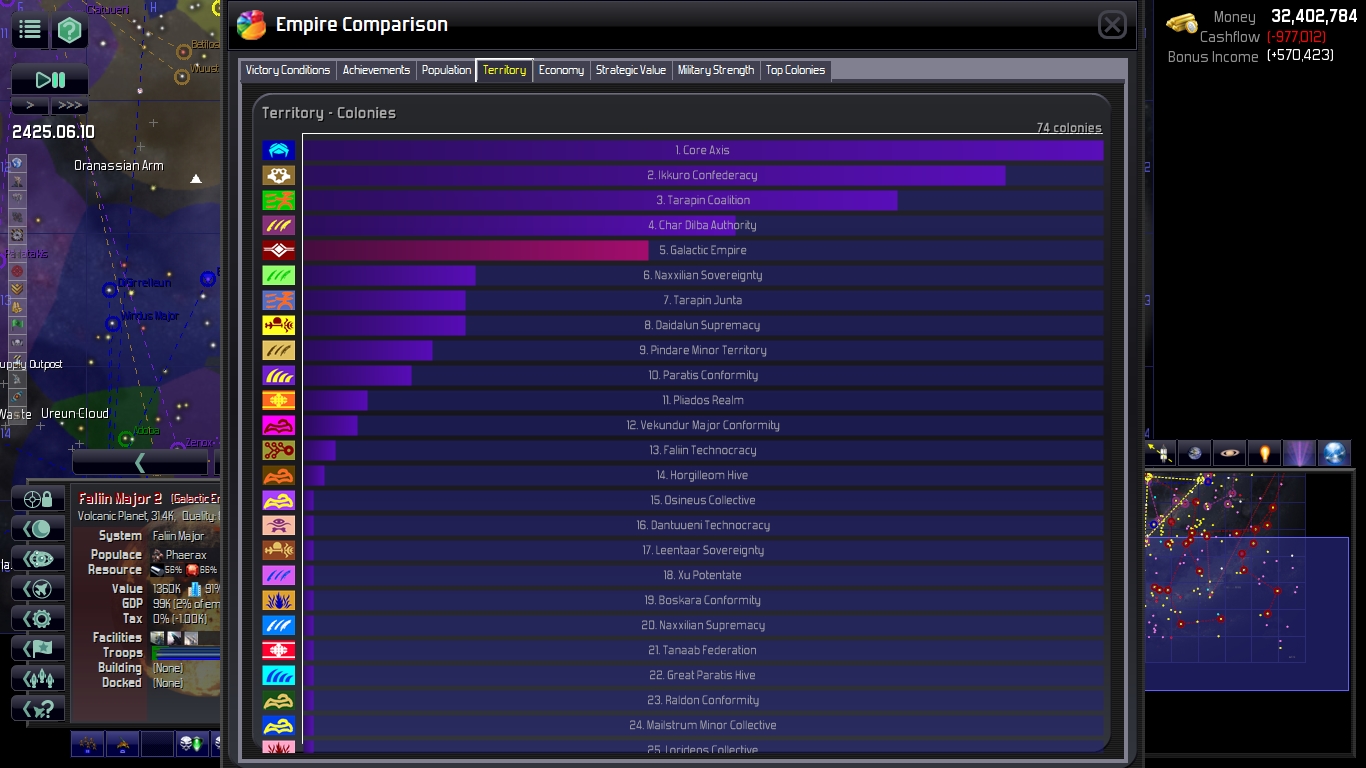Click Wirdus Major star on map
Screen dimensions: 1366x768
pyautogui.click(x=113, y=325)
